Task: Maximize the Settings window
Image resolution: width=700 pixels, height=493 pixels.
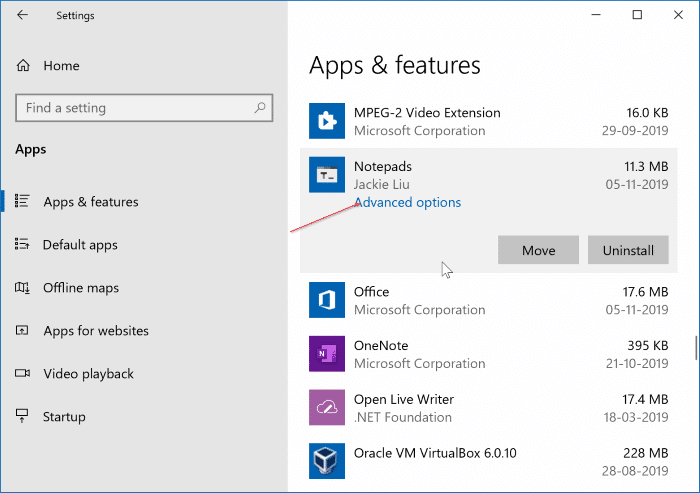Action: 637,15
